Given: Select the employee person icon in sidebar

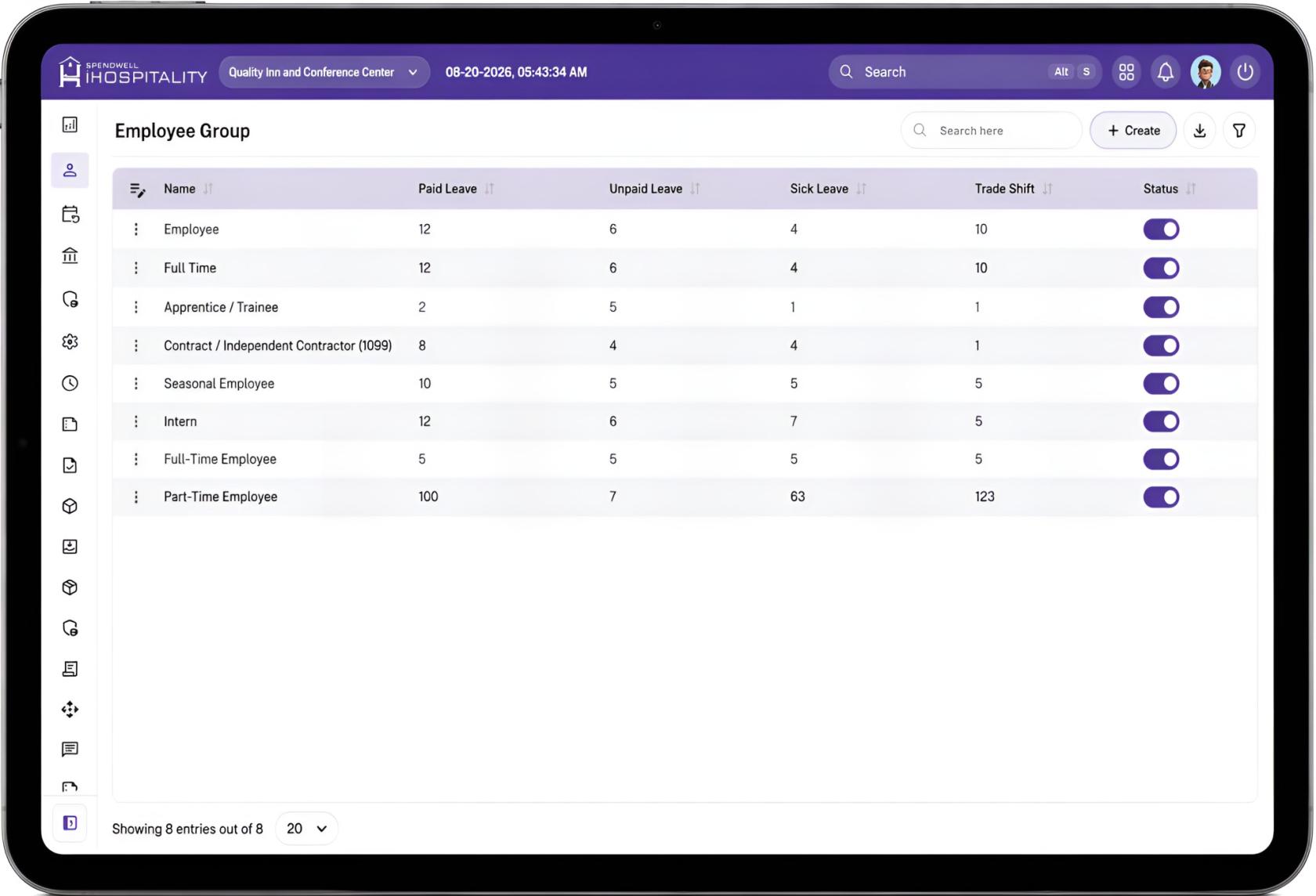Looking at the screenshot, I should [x=70, y=170].
